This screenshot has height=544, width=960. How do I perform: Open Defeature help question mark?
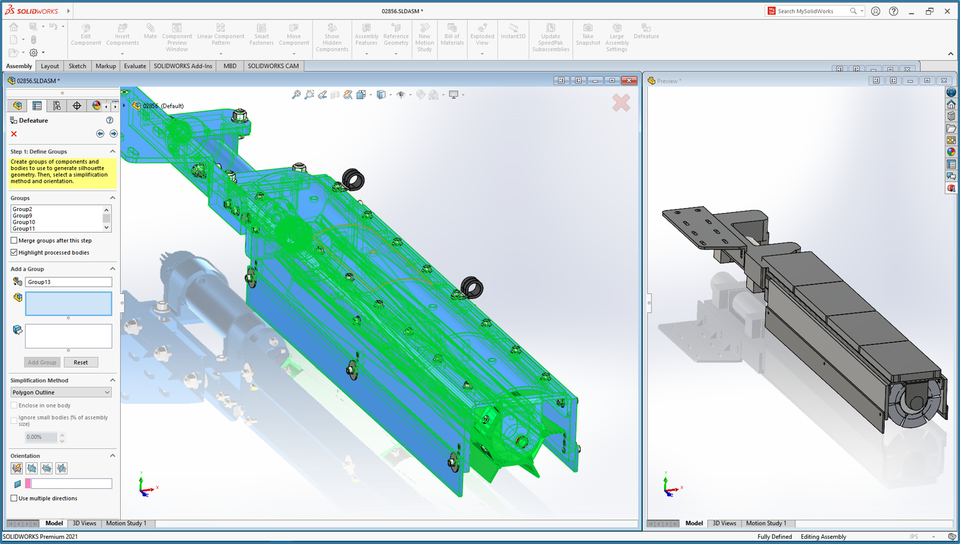coord(110,121)
